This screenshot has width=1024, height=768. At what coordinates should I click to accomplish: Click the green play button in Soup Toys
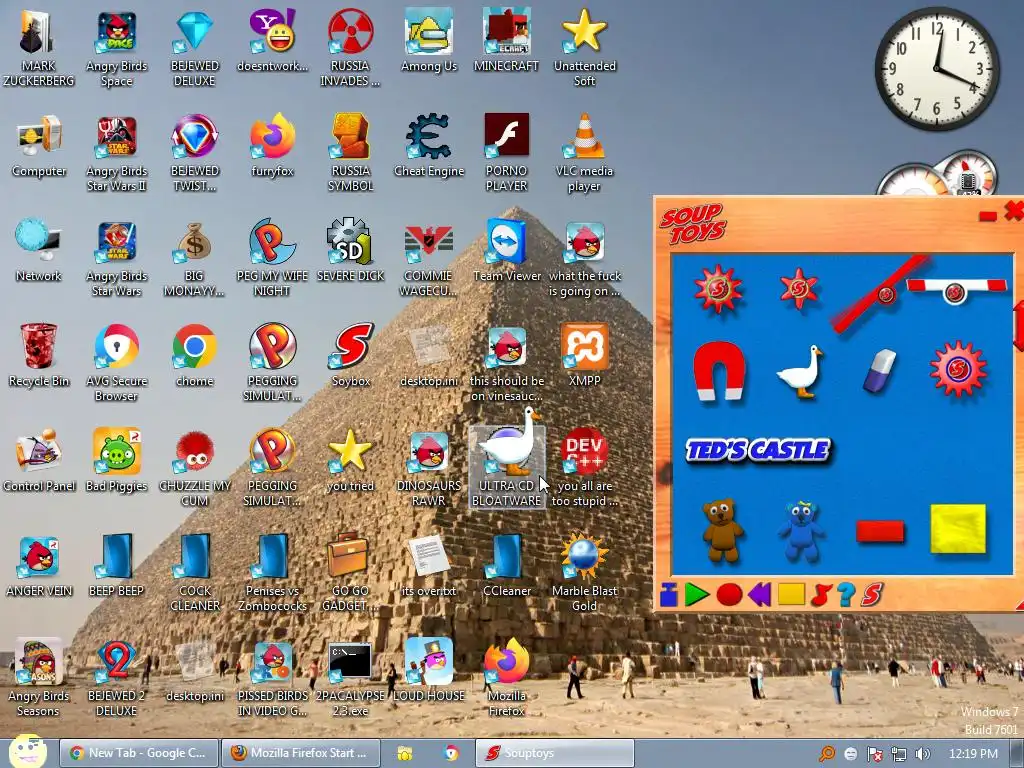697,594
